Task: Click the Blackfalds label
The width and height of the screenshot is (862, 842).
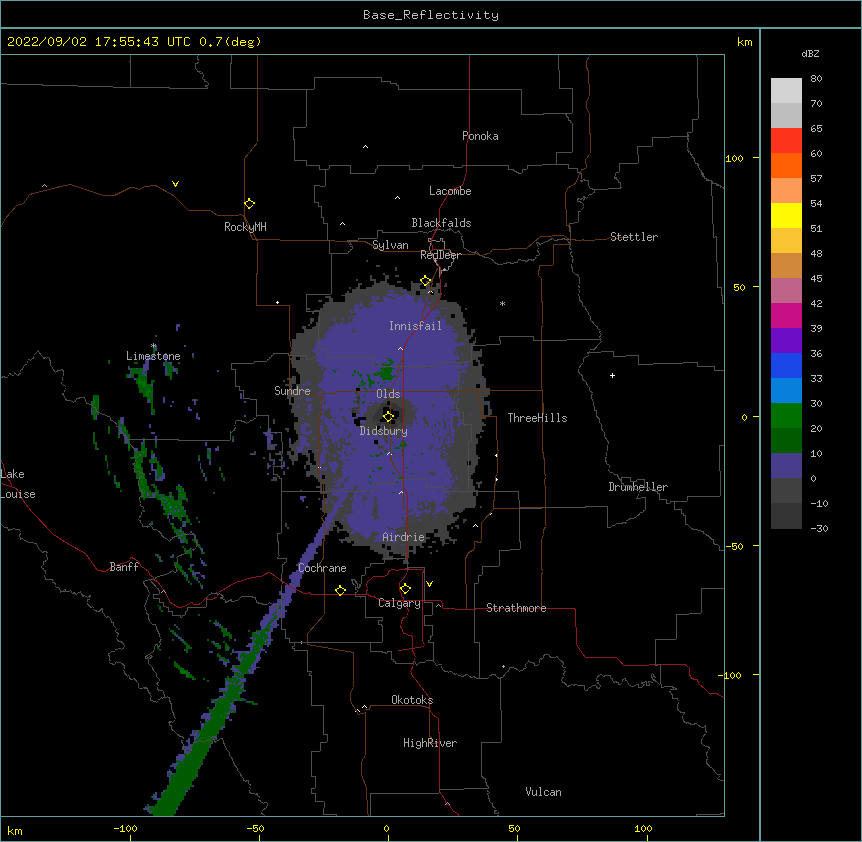Action: click(441, 223)
